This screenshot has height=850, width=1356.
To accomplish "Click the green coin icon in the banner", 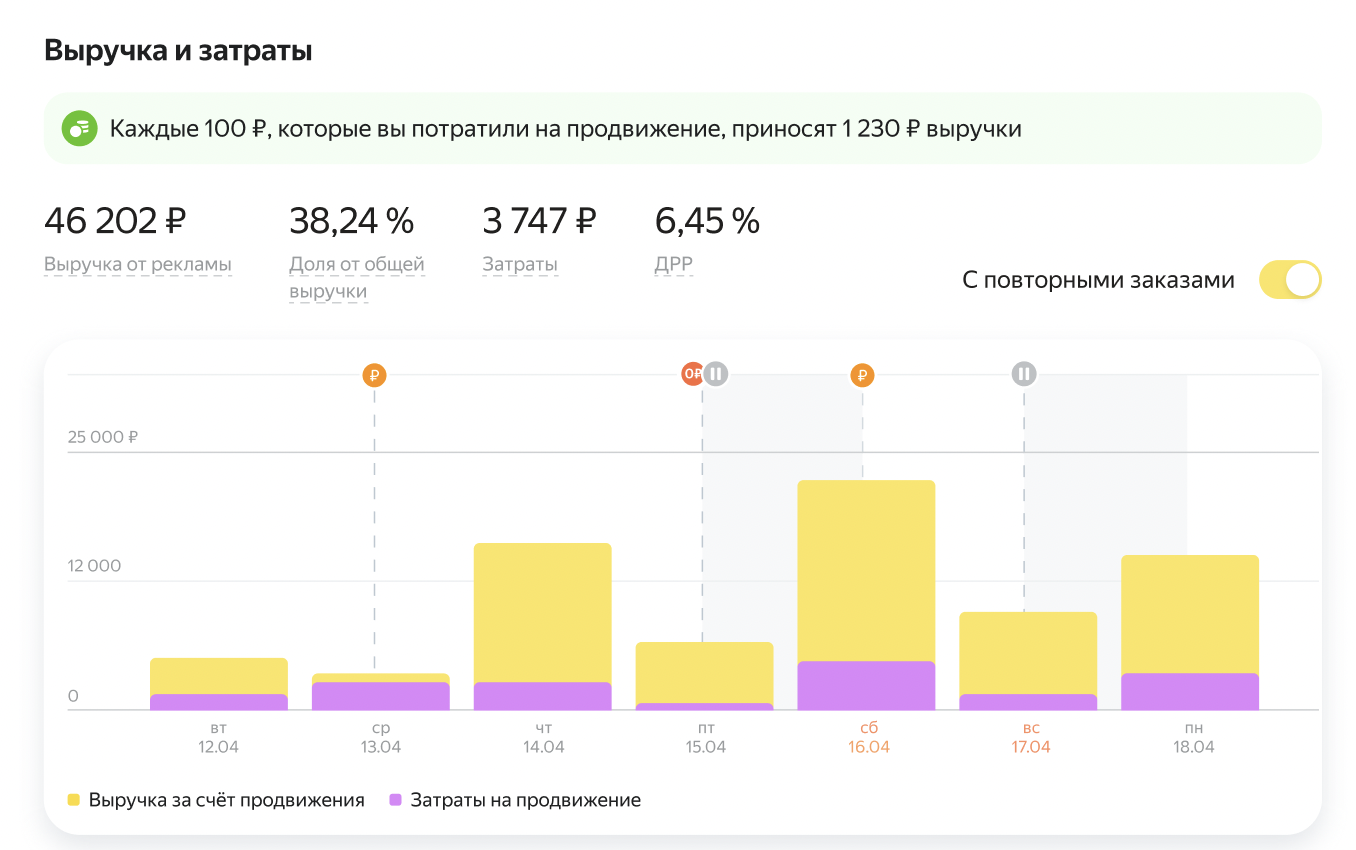I will 79,129.
